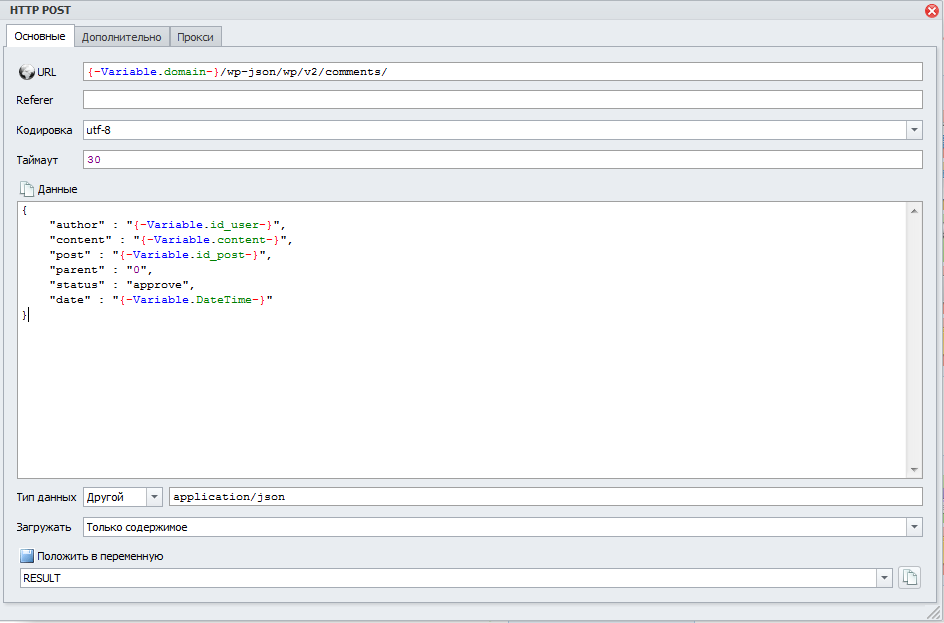Expand the Загружать dropdown list
944x623 pixels.
[914, 527]
